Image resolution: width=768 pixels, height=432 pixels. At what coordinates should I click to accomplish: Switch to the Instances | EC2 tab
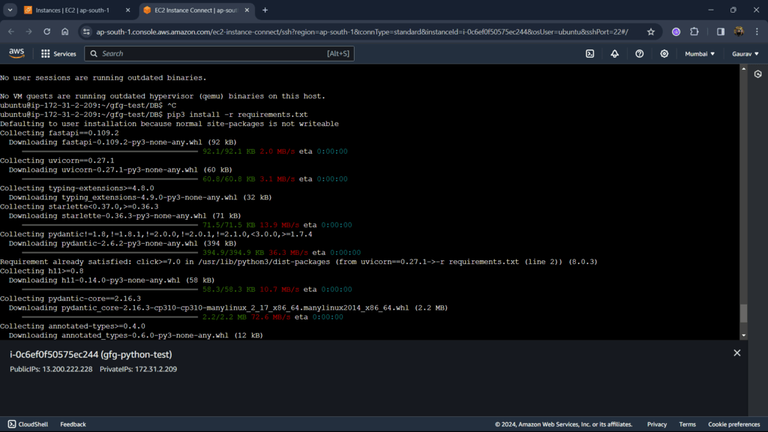[x=72, y=10]
